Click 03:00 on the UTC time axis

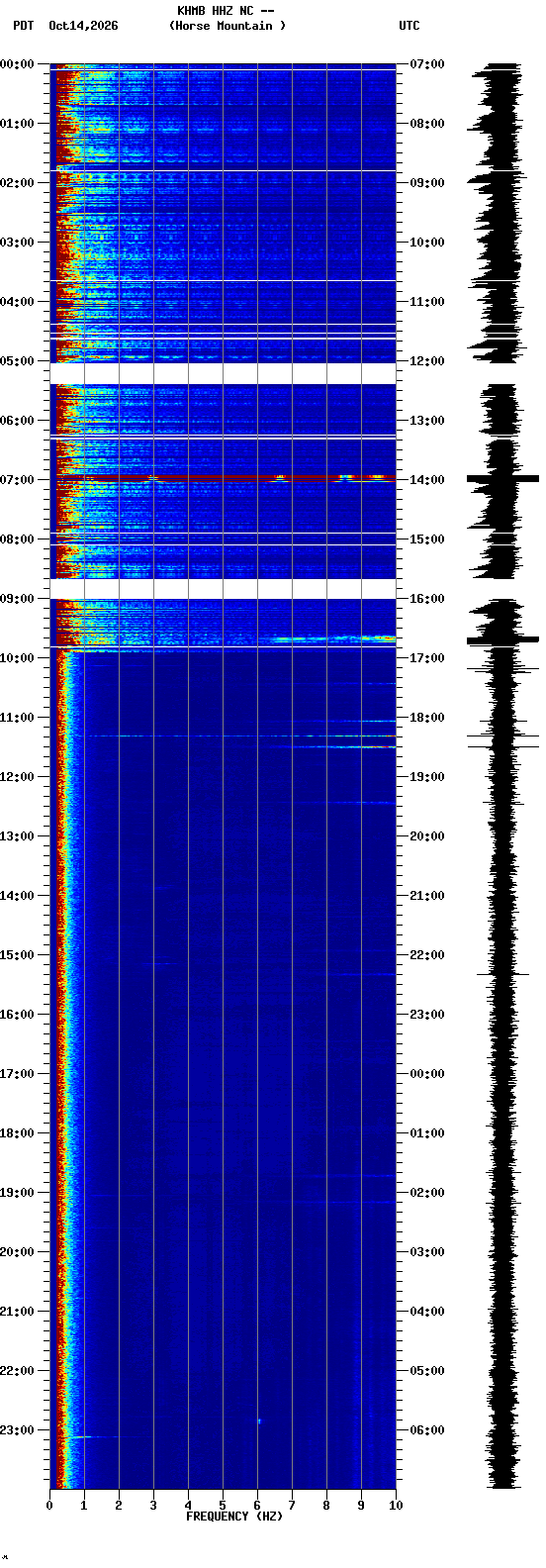coord(427,1252)
